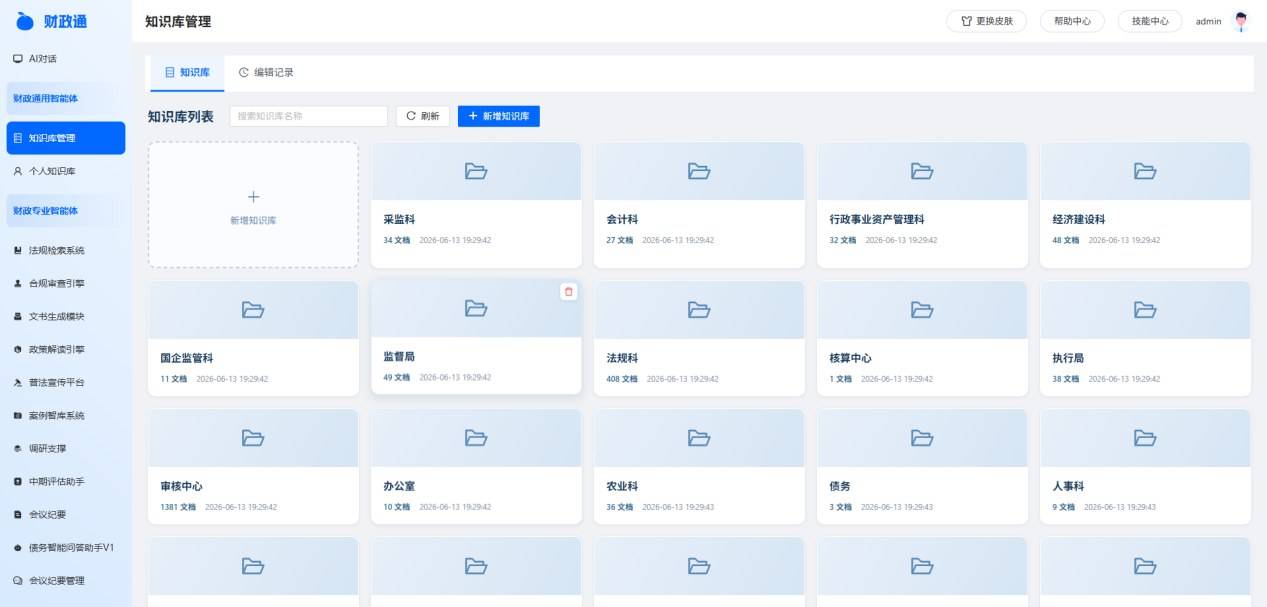
Task: Select the 国企监管科 card title
Action: point(186,358)
